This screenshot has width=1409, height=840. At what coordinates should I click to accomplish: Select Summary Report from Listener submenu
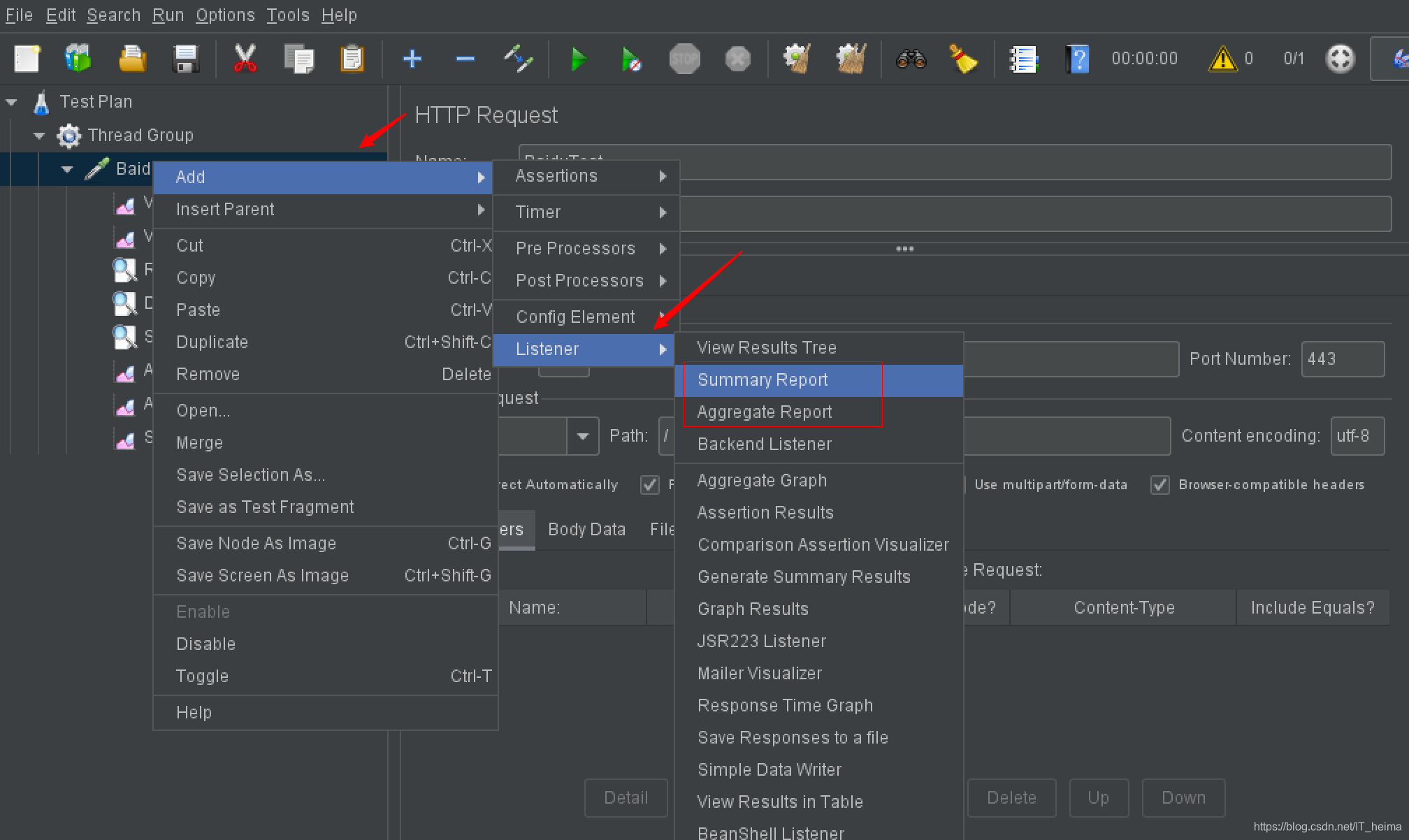[x=763, y=380]
